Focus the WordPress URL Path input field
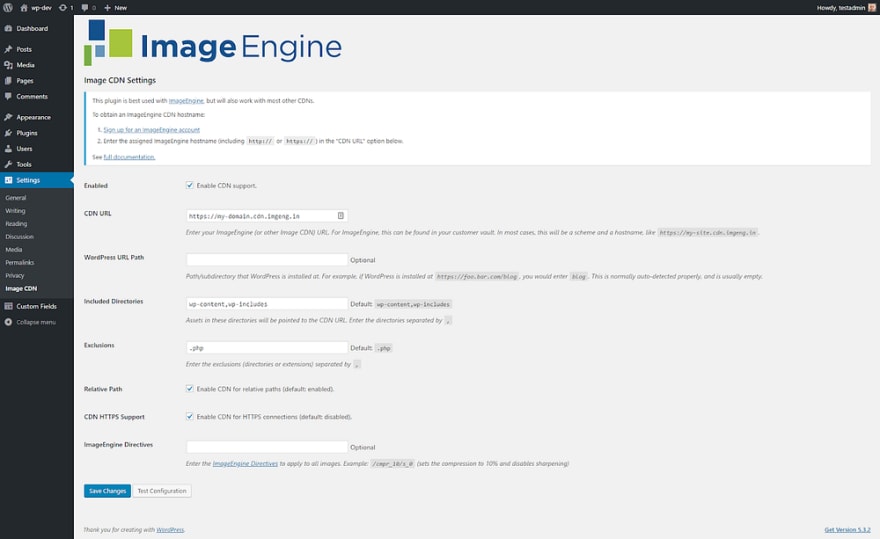 pos(267,259)
